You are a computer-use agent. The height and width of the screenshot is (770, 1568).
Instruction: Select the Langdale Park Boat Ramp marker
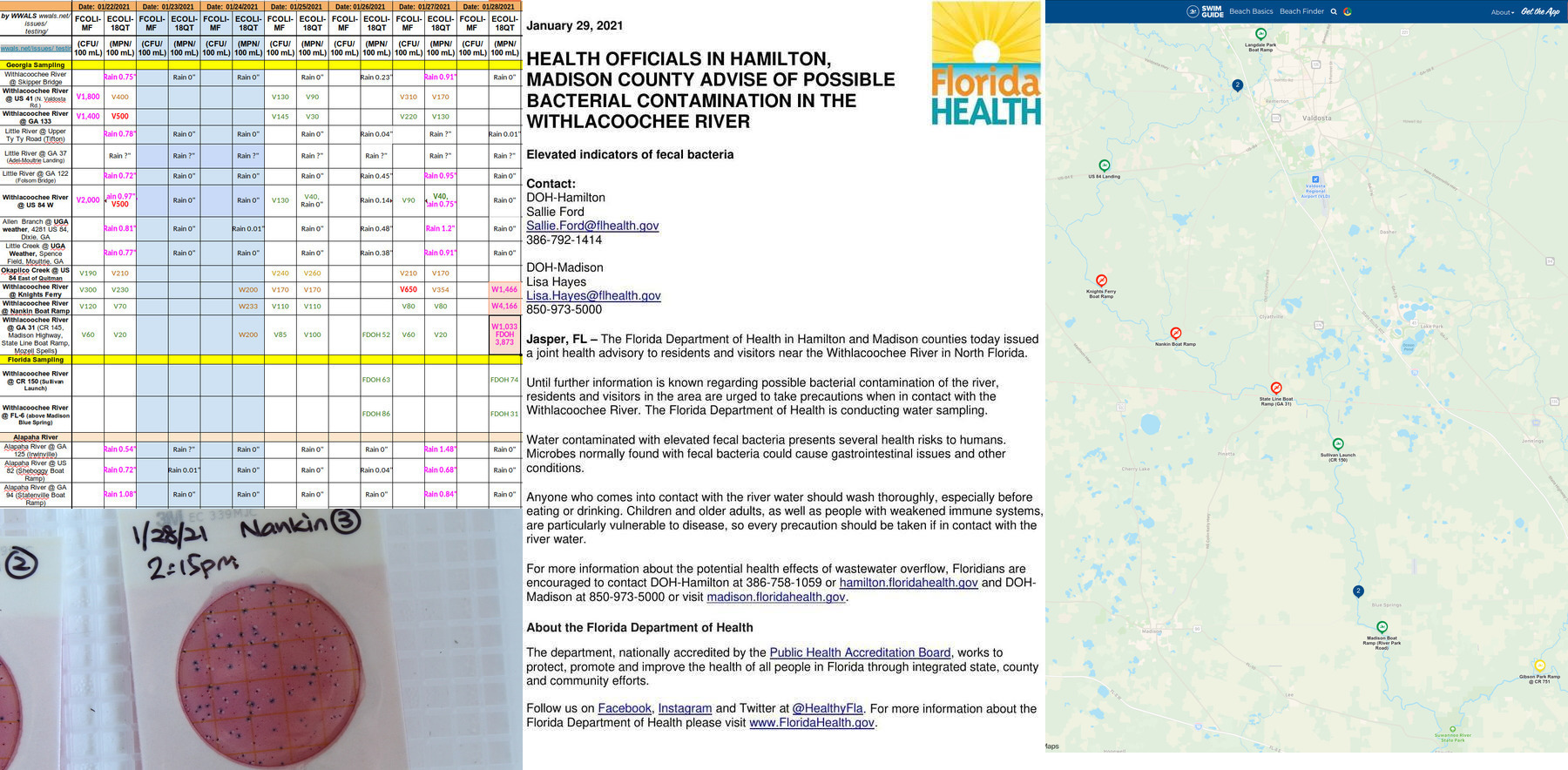point(1260,34)
